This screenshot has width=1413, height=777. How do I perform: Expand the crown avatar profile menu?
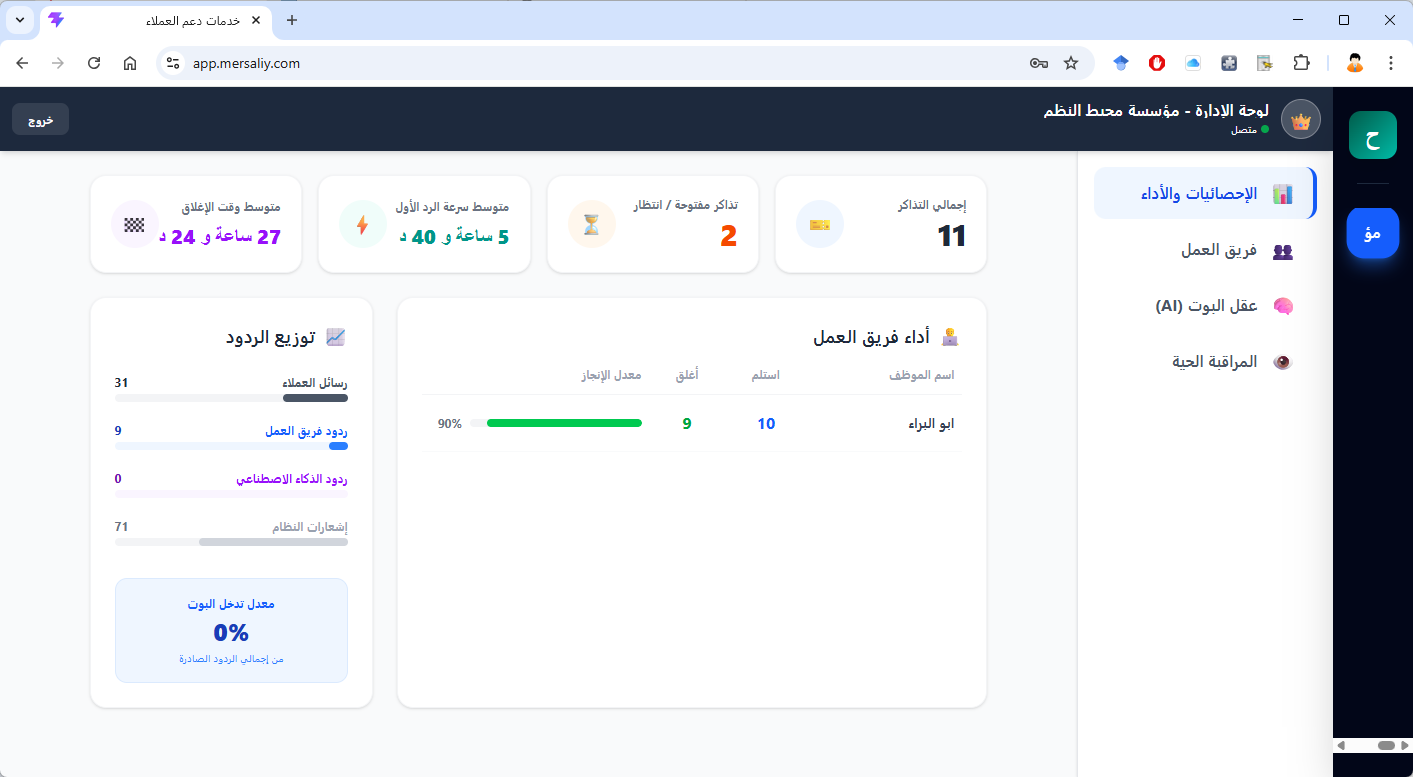point(1300,119)
